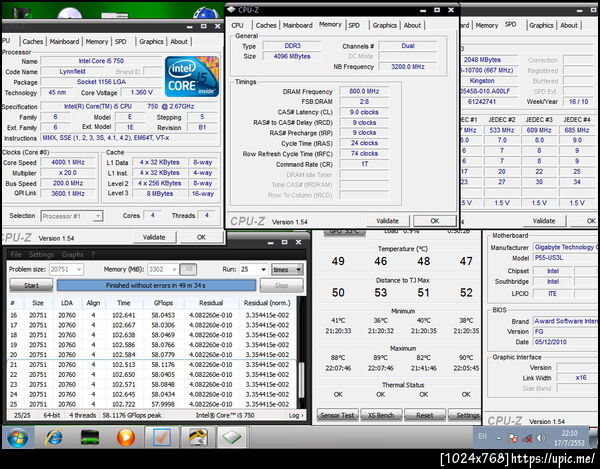Open the '?' help menu in LinX
600x469 pixels.
(93, 254)
